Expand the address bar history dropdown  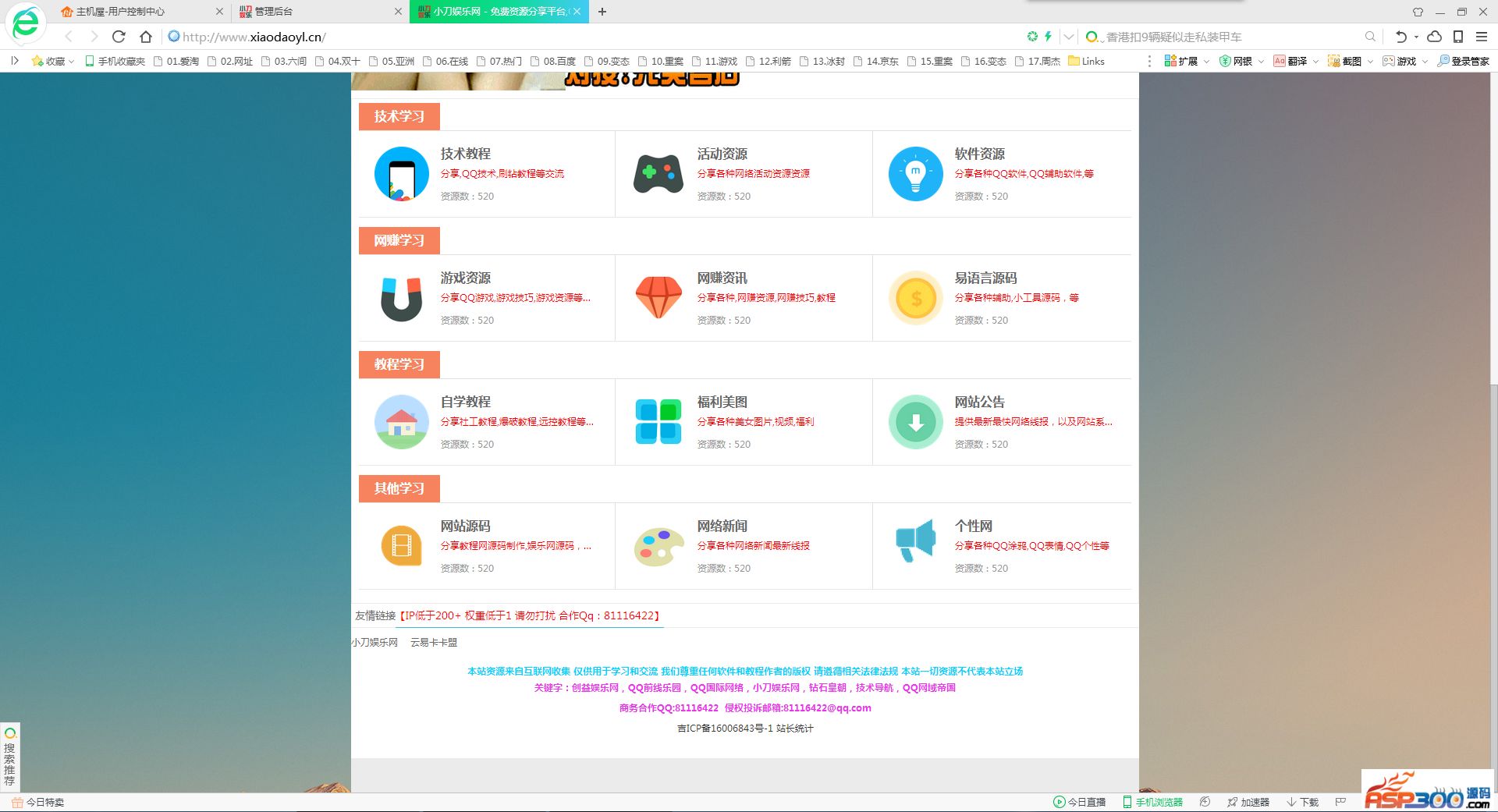click(1069, 37)
